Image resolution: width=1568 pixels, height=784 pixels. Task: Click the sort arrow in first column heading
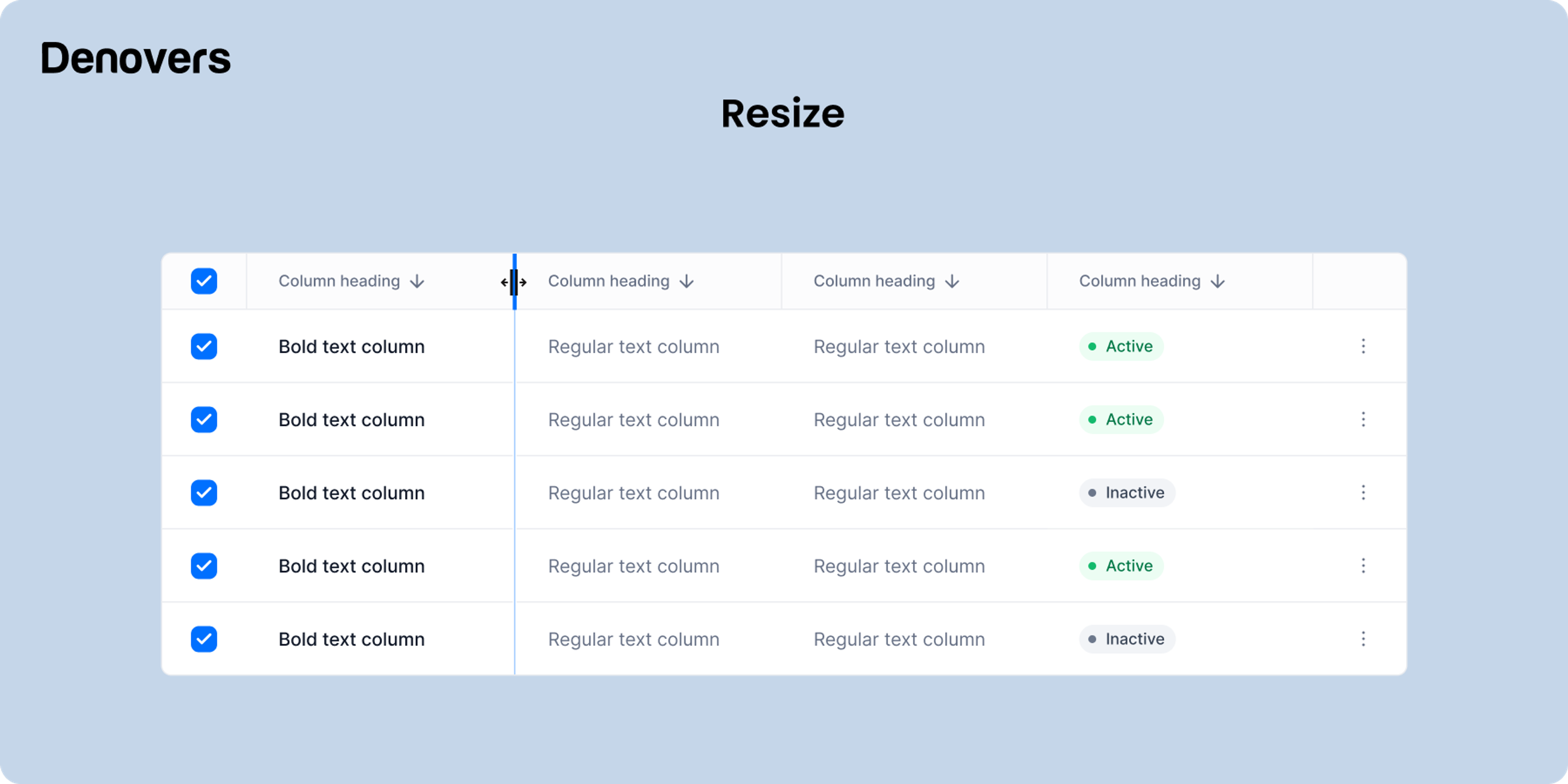[417, 281]
